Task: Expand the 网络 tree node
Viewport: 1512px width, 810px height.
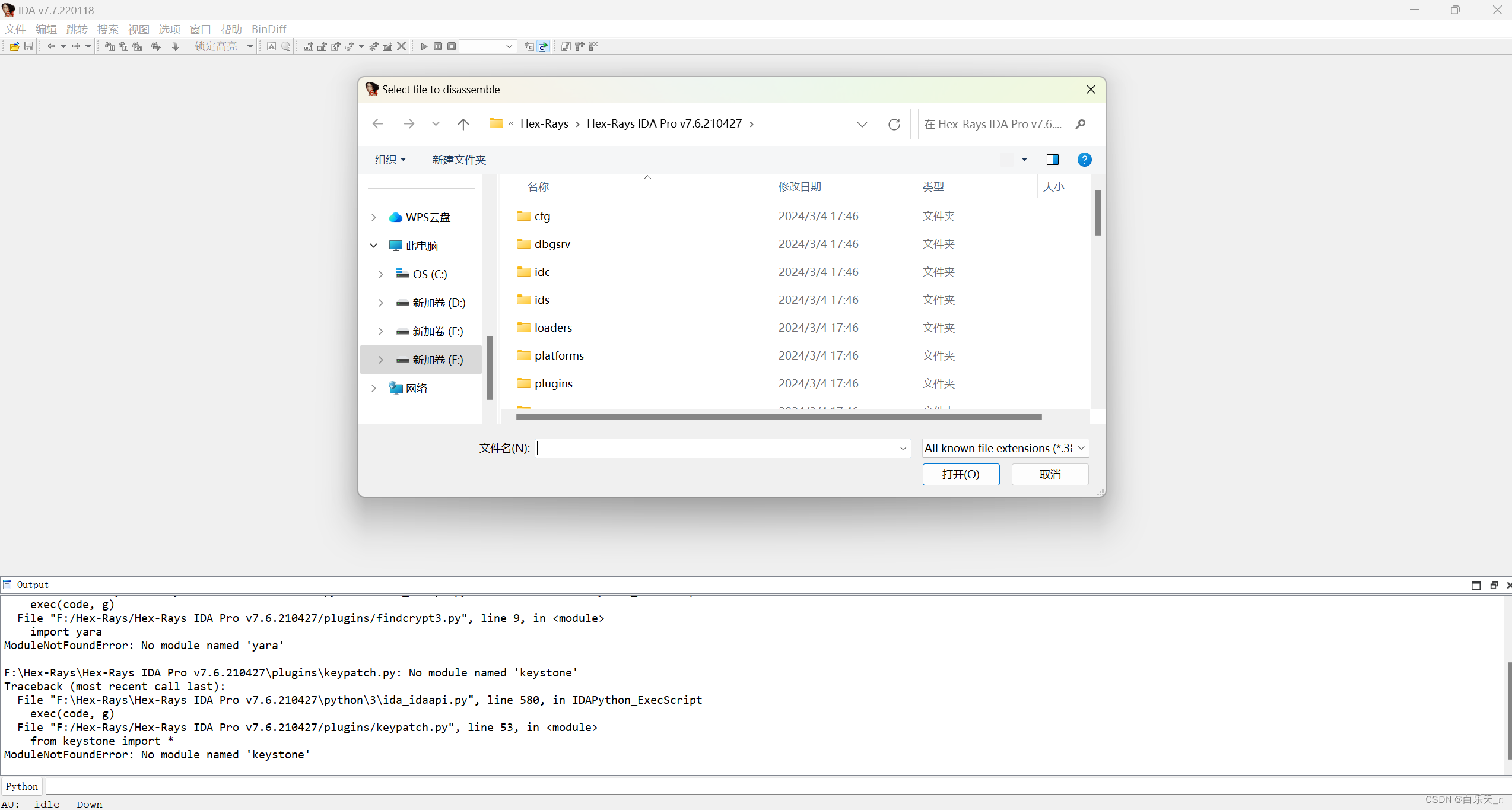Action: click(x=373, y=388)
